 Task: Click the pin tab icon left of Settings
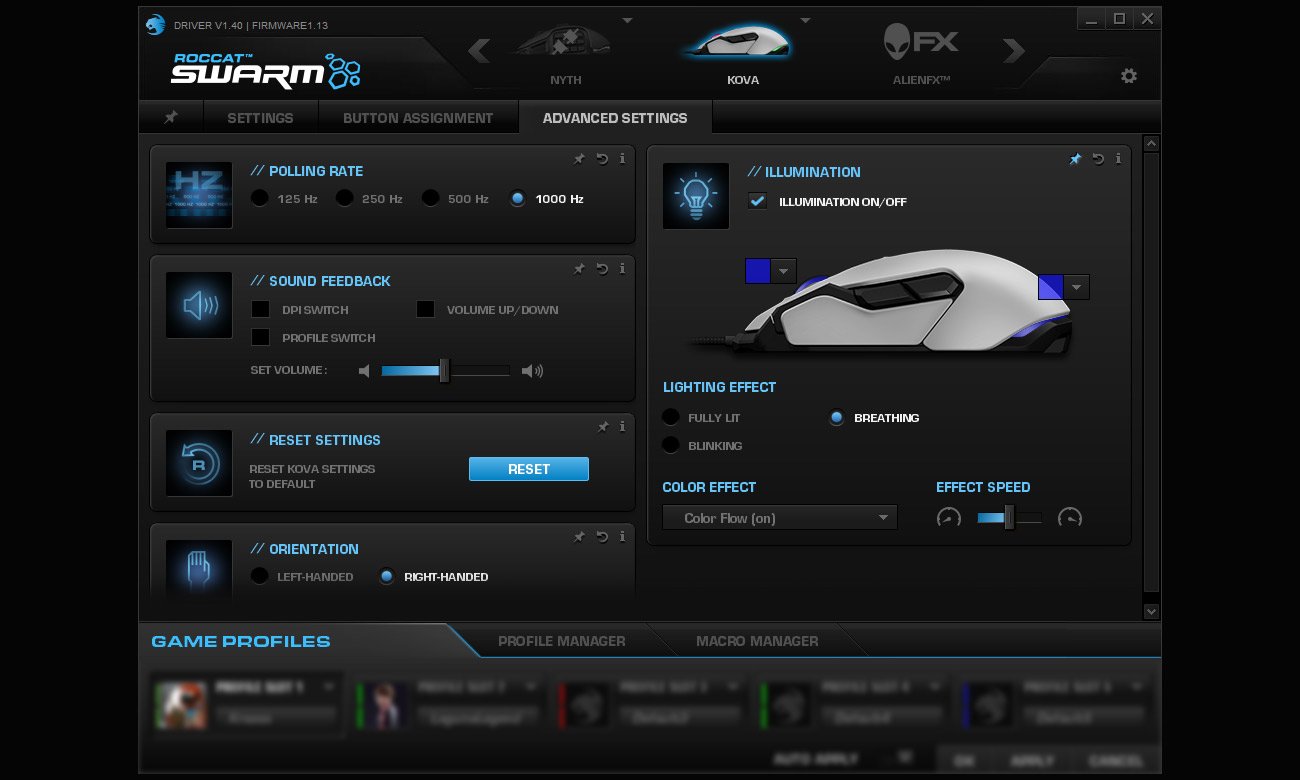171,117
